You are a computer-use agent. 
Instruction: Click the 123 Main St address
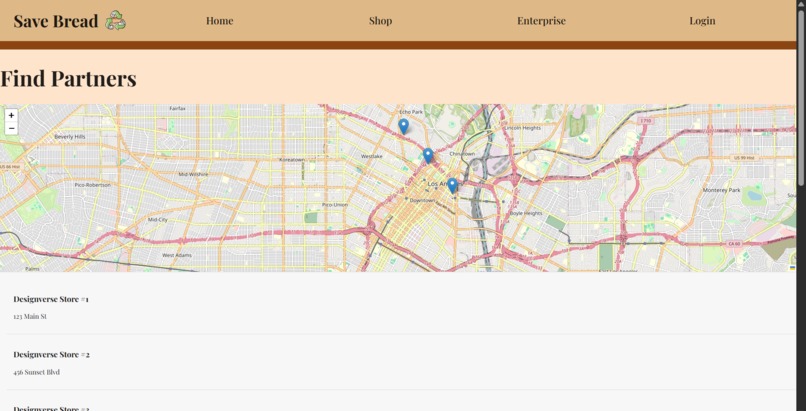coord(30,316)
